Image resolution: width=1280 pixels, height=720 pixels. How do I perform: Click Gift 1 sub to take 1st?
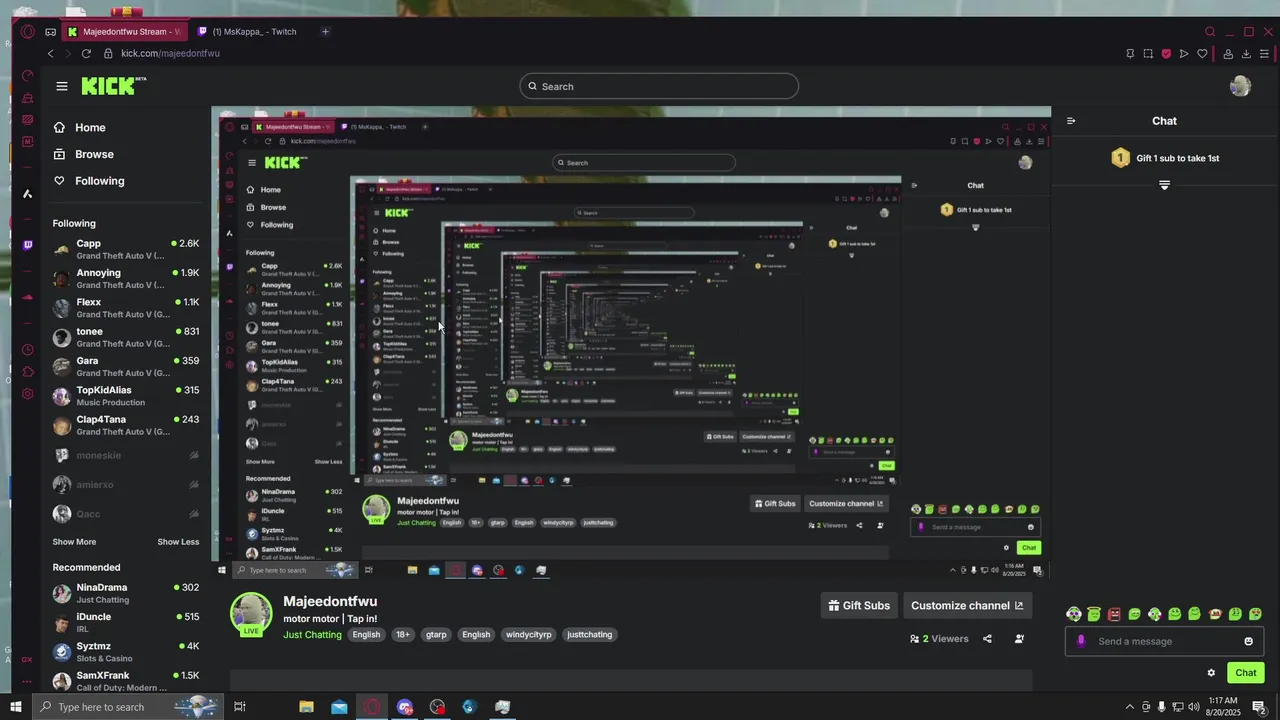[1165, 158]
